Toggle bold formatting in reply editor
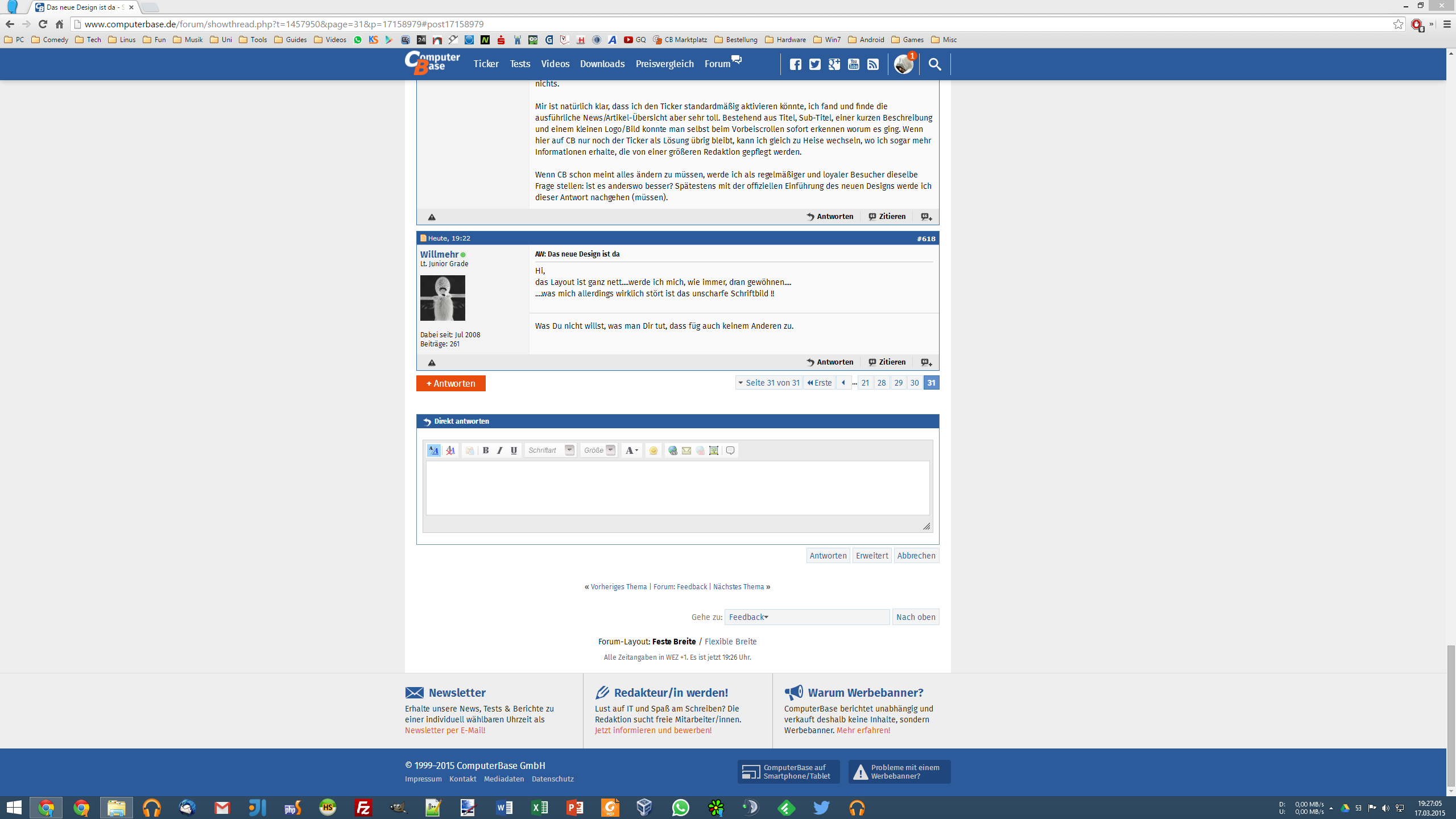 pos(486,450)
